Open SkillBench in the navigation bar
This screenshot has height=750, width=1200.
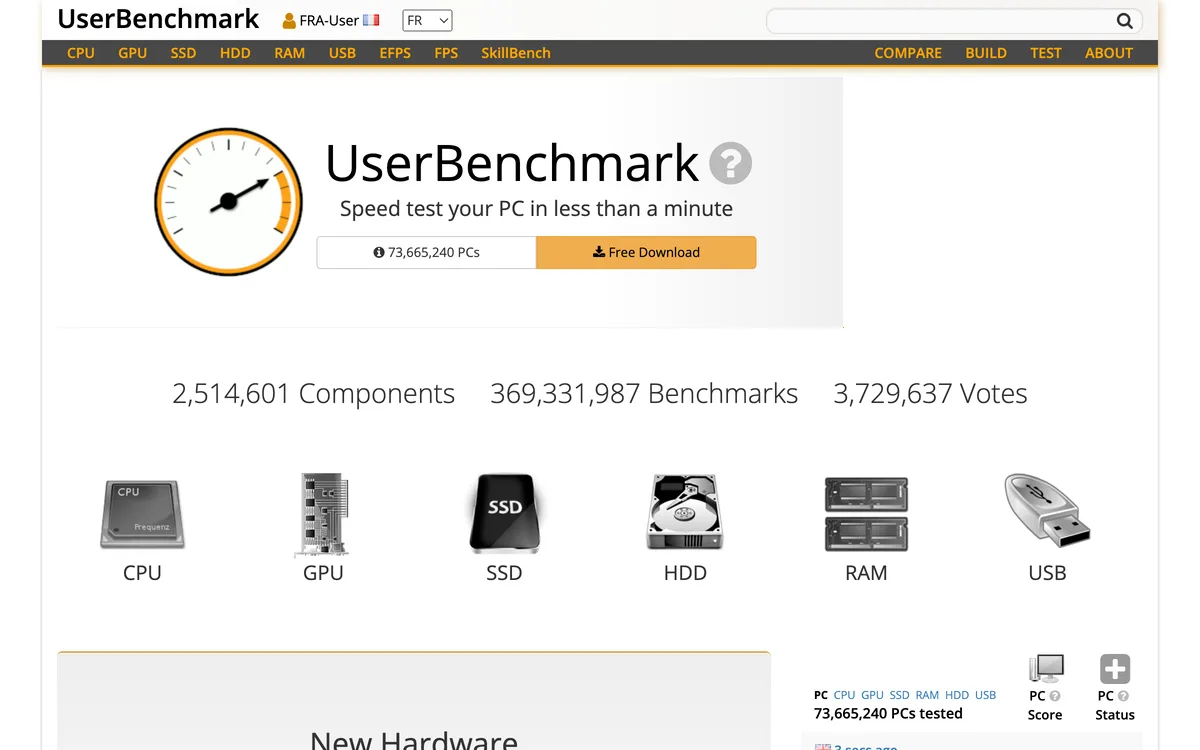[x=516, y=53]
